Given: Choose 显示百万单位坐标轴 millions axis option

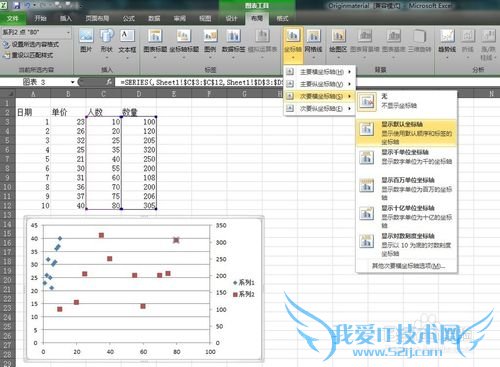Looking at the screenshot, I should [406, 188].
